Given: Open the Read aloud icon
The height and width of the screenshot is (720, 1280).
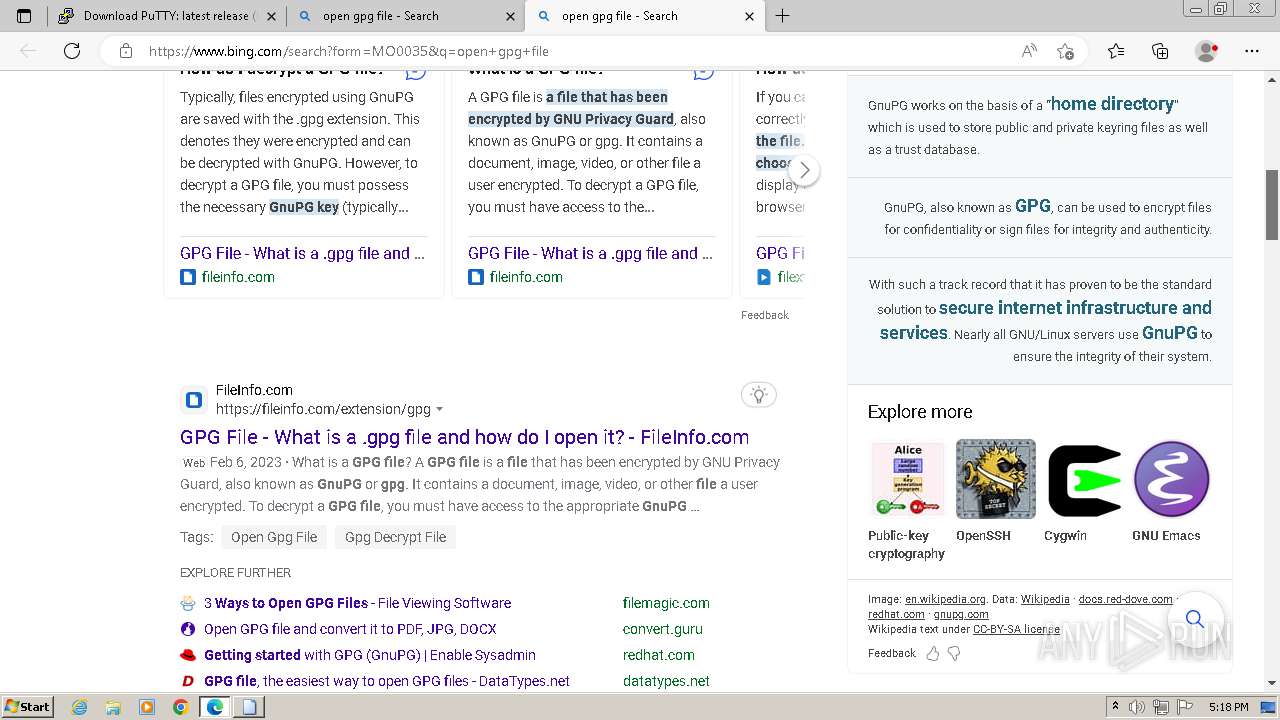Looking at the screenshot, I should point(1029,51).
